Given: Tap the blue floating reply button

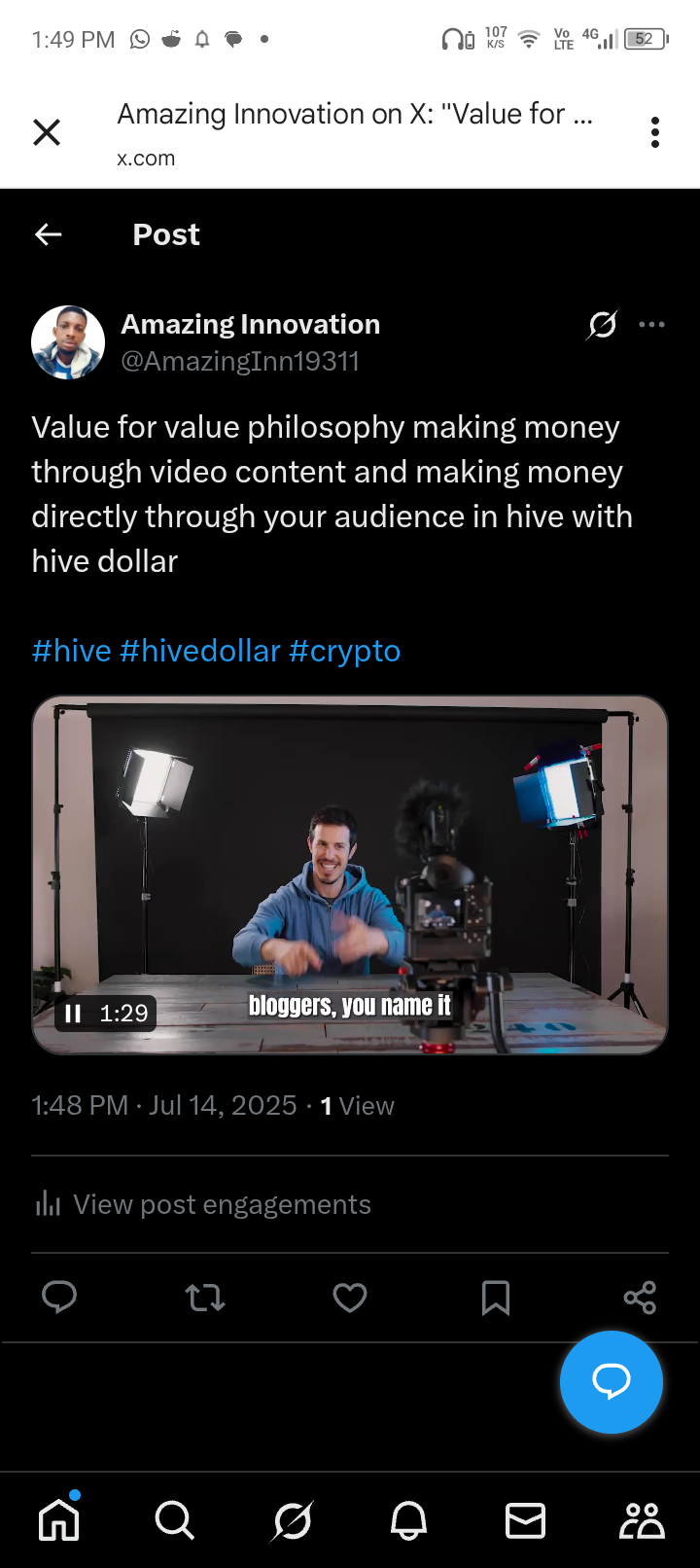Looking at the screenshot, I should click(x=612, y=1381).
